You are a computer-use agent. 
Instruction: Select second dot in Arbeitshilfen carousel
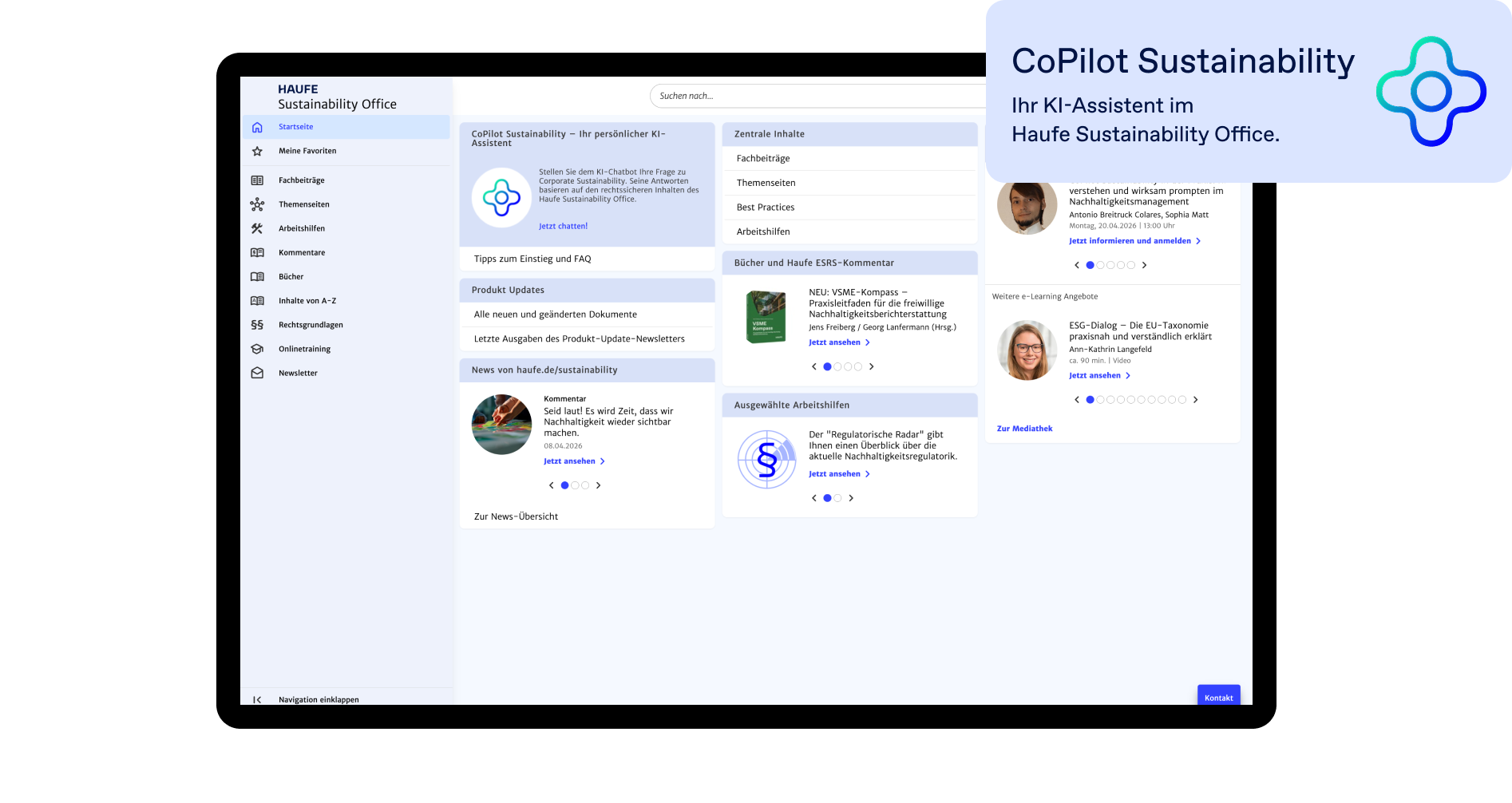pos(837,498)
